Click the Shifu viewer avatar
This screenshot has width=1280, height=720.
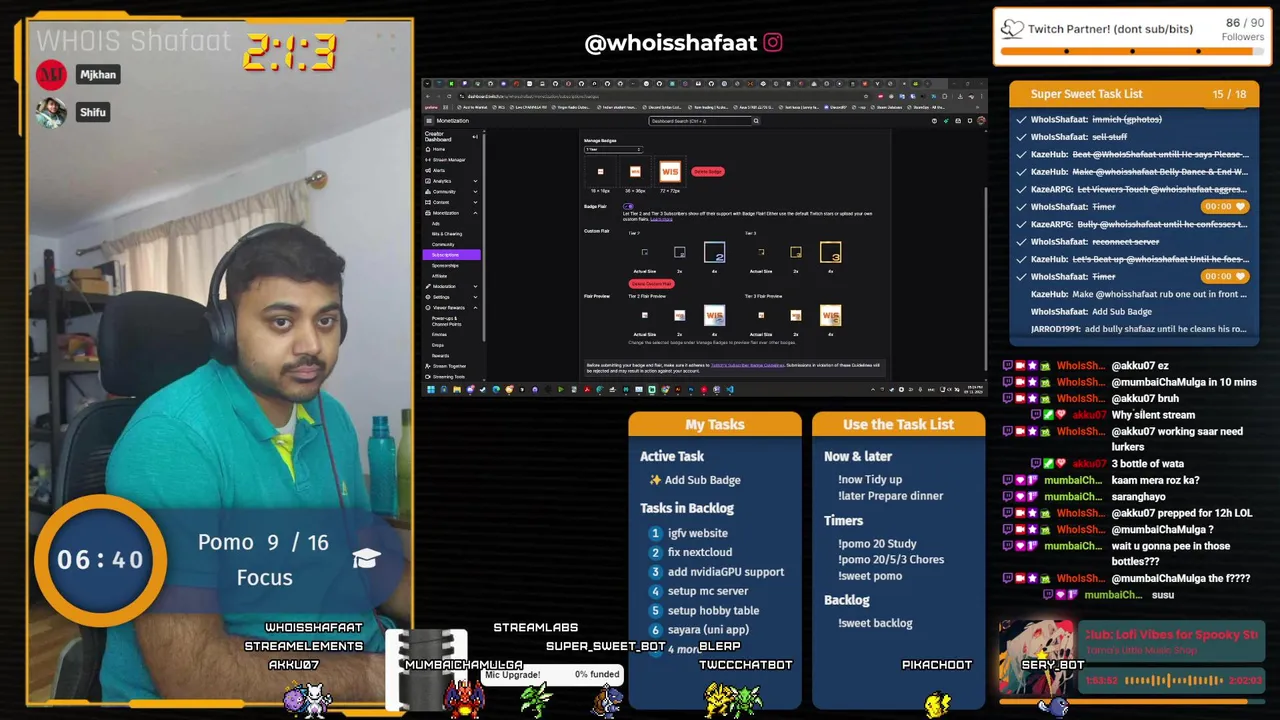coord(52,113)
